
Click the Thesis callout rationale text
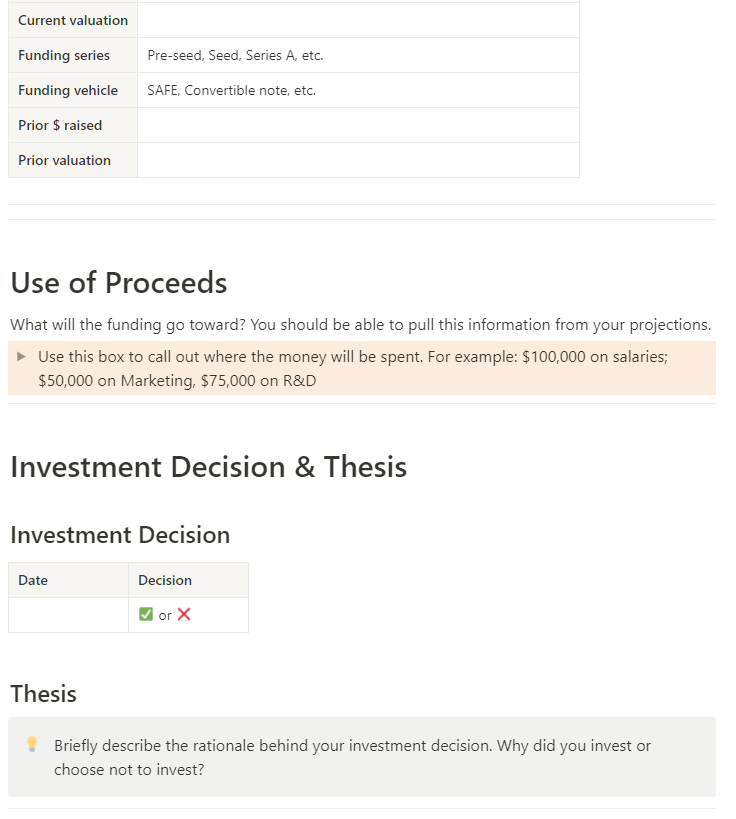(353, 757)
